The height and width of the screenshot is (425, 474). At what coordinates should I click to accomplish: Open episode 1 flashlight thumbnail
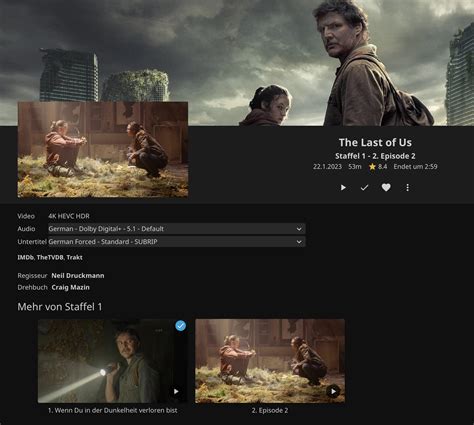click(112, 361)
